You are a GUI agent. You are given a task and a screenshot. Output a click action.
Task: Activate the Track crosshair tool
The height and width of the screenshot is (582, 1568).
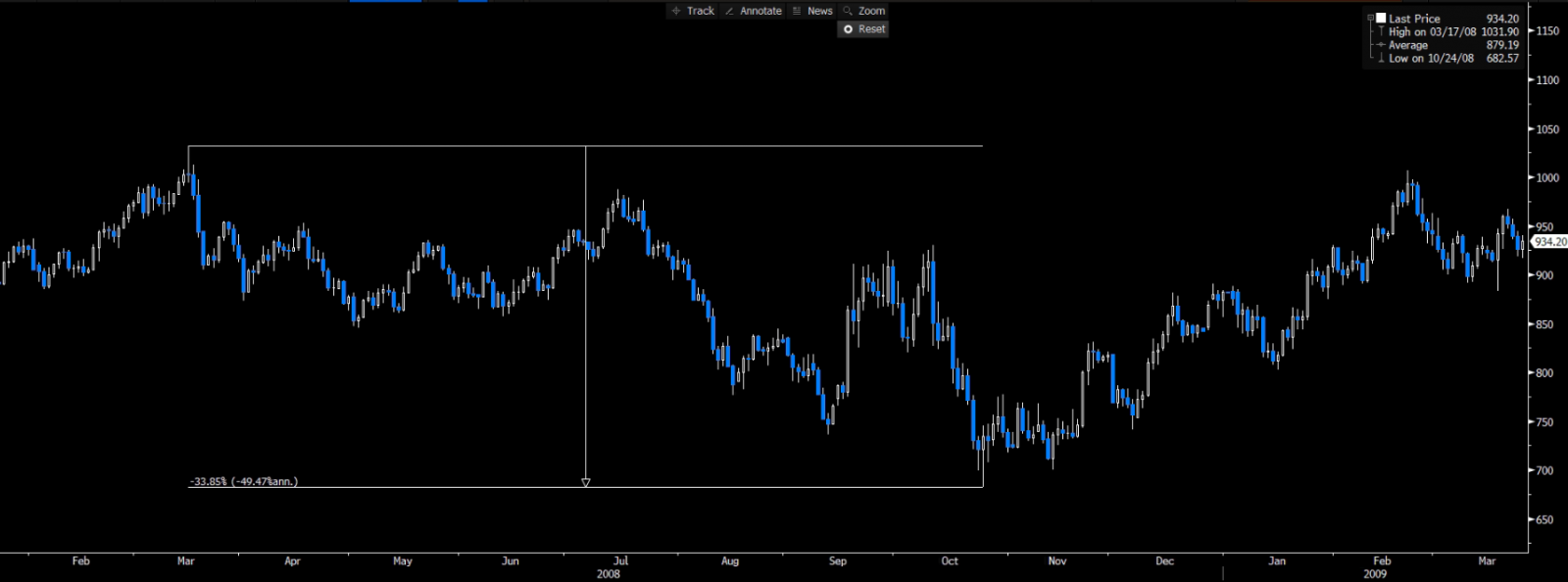click(693, 11)
